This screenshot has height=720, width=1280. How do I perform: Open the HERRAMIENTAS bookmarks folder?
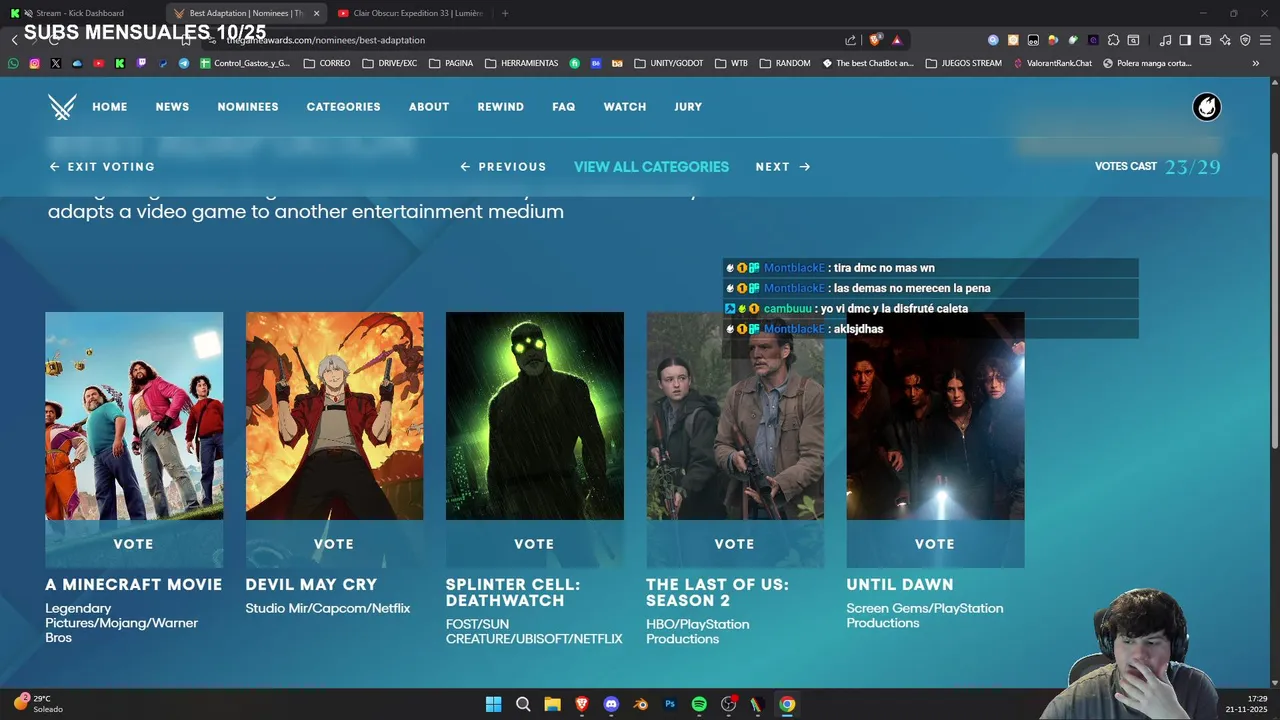[x=521, y=63]
